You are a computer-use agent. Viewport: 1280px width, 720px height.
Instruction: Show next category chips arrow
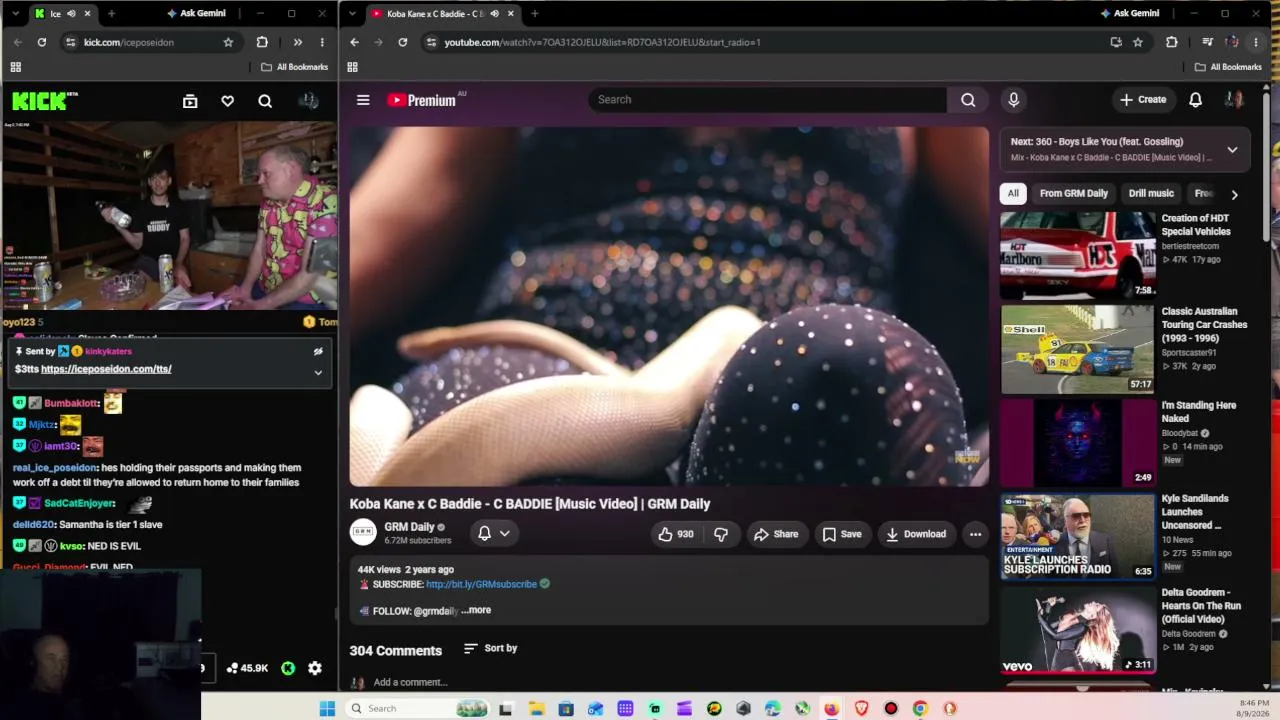[x=1234, y=195]
